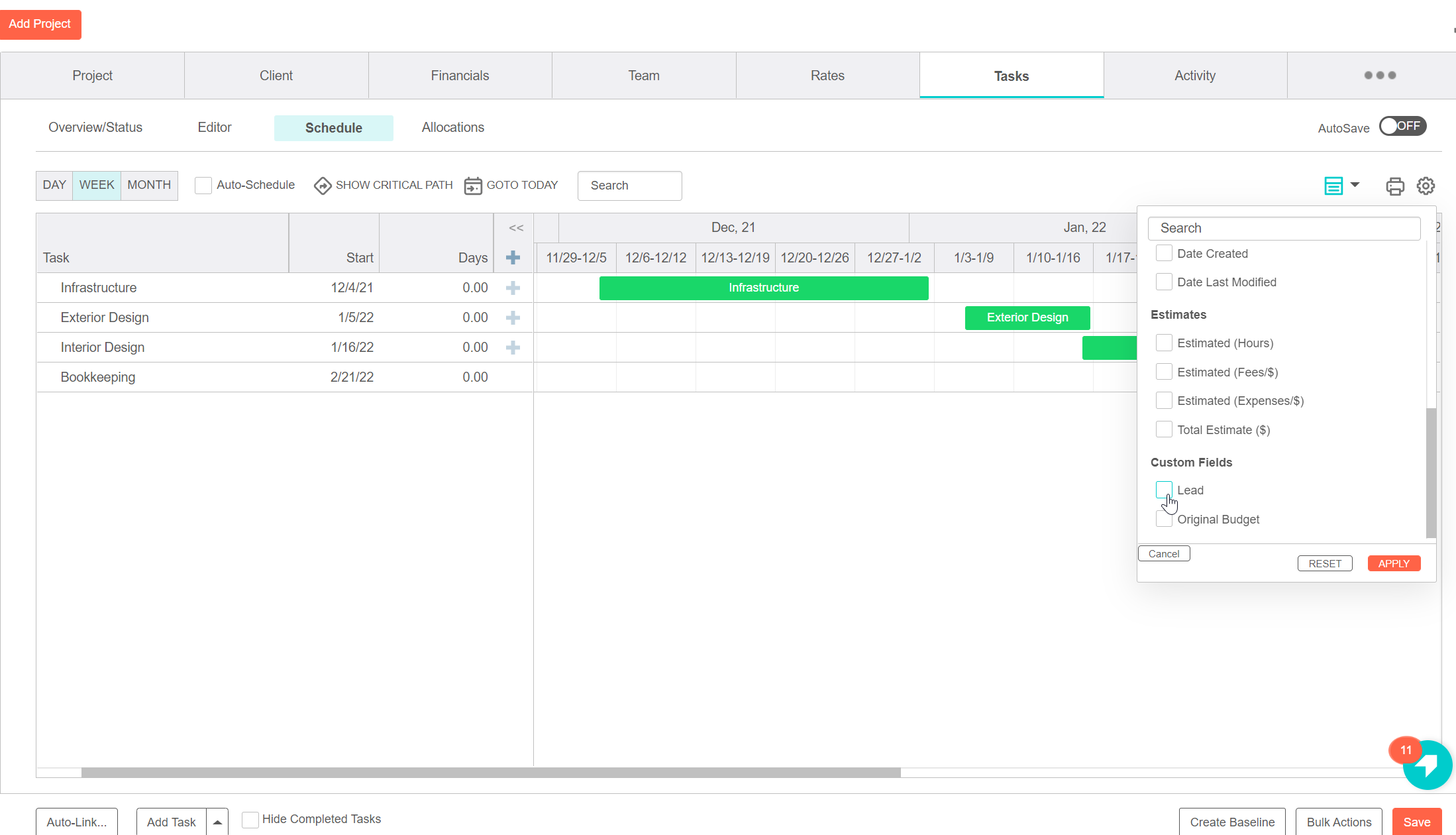Click the list view icon with dropdown
The image size is (1456, 835).
coord(1340,185)
